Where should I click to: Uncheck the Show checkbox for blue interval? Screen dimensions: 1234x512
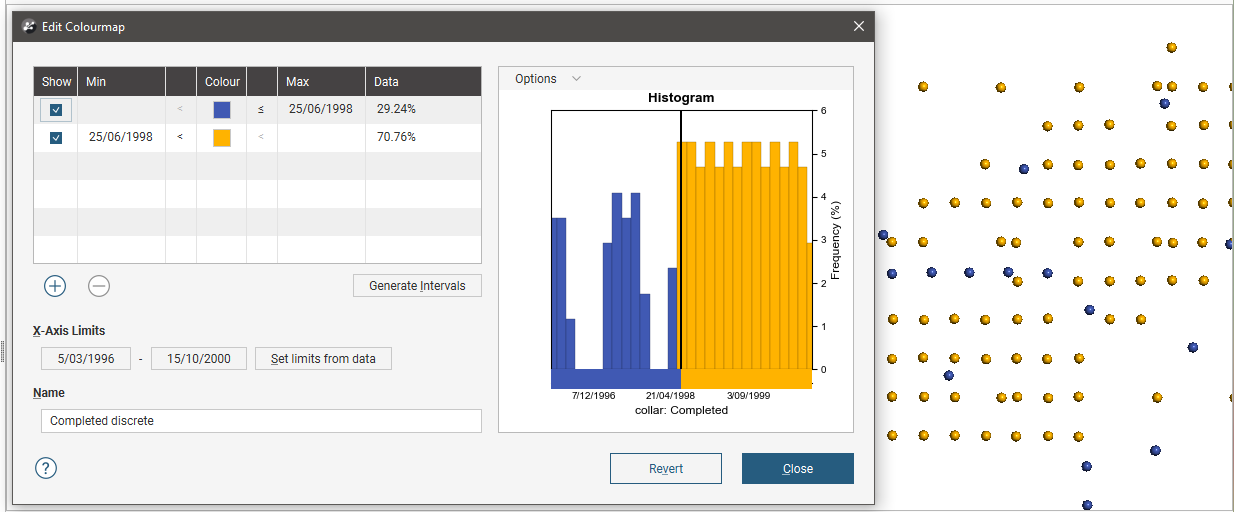click(56, 109)
